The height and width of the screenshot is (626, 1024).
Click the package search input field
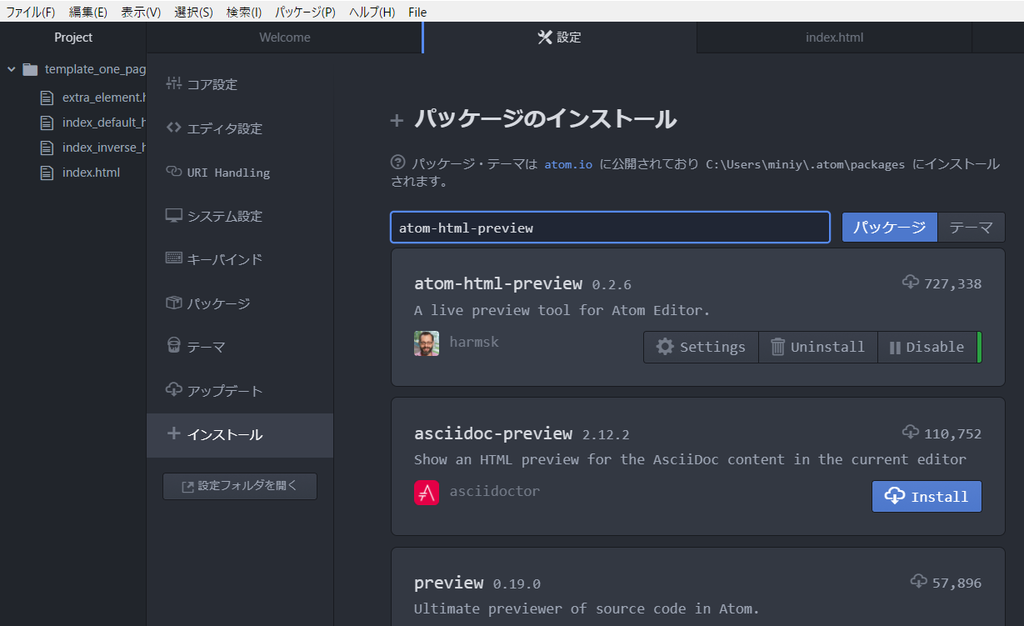(610, 227)
